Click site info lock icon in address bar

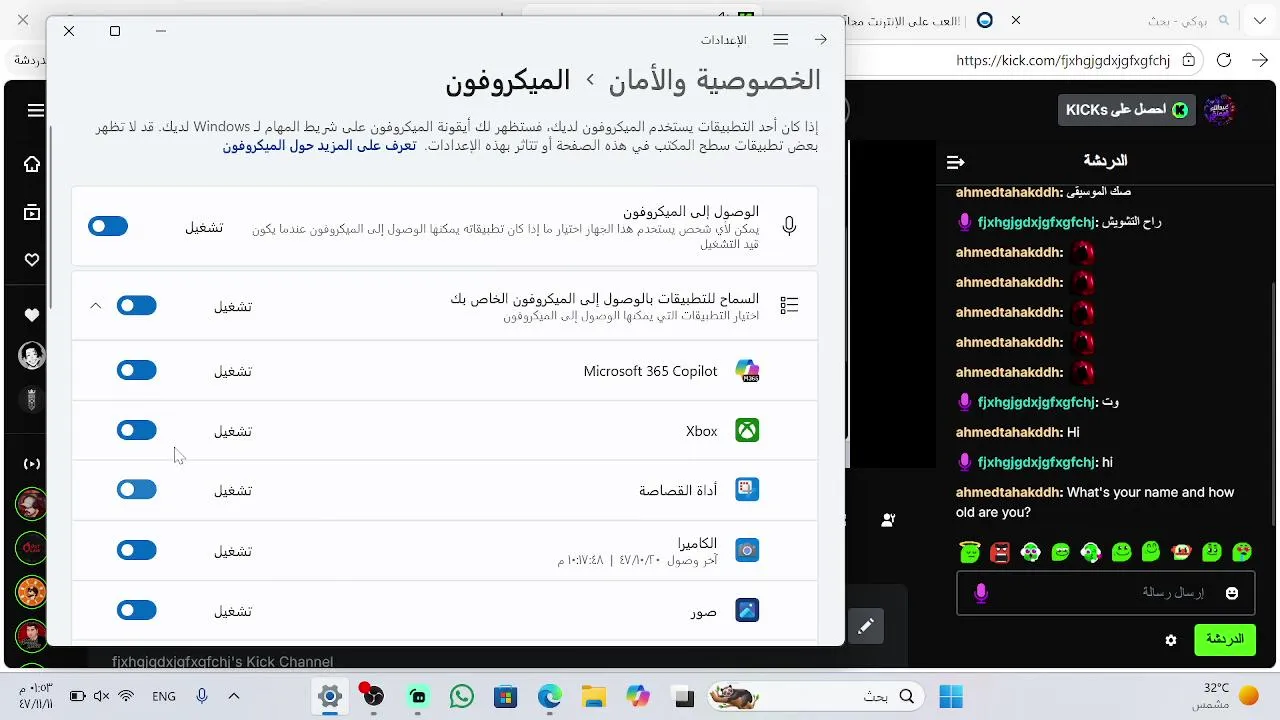click(x=1188, y=60)
